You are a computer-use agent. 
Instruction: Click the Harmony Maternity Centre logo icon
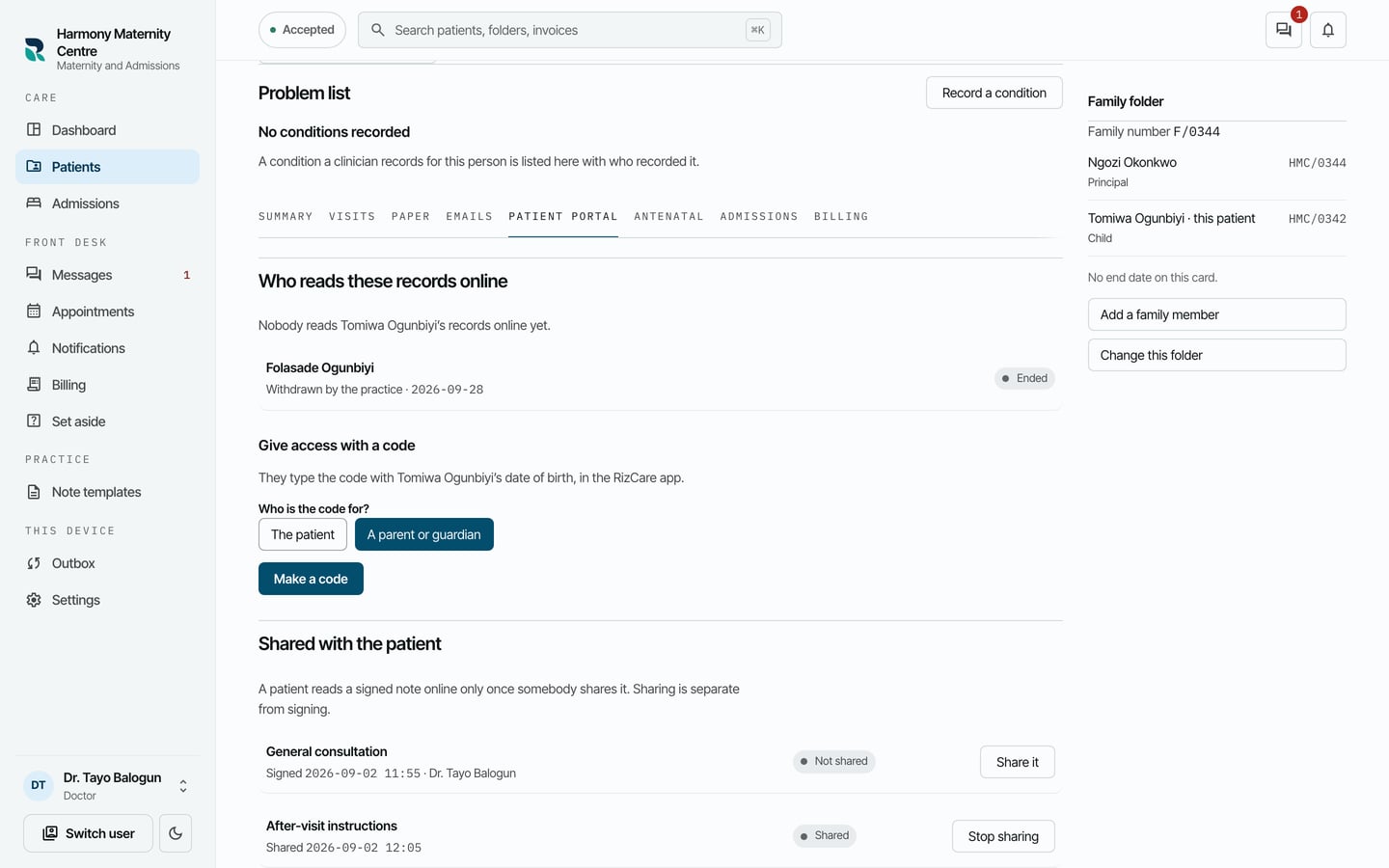(35, 49)
